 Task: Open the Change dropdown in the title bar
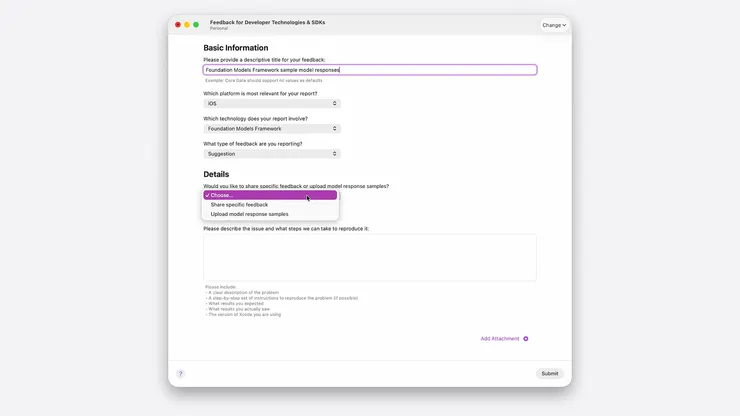click(x=554, y=25)
